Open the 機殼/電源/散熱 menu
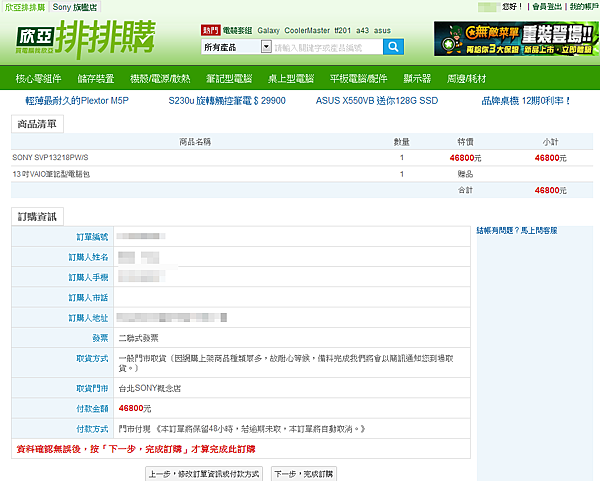Viewport: 600px width, 481px height. coord(160,78)
